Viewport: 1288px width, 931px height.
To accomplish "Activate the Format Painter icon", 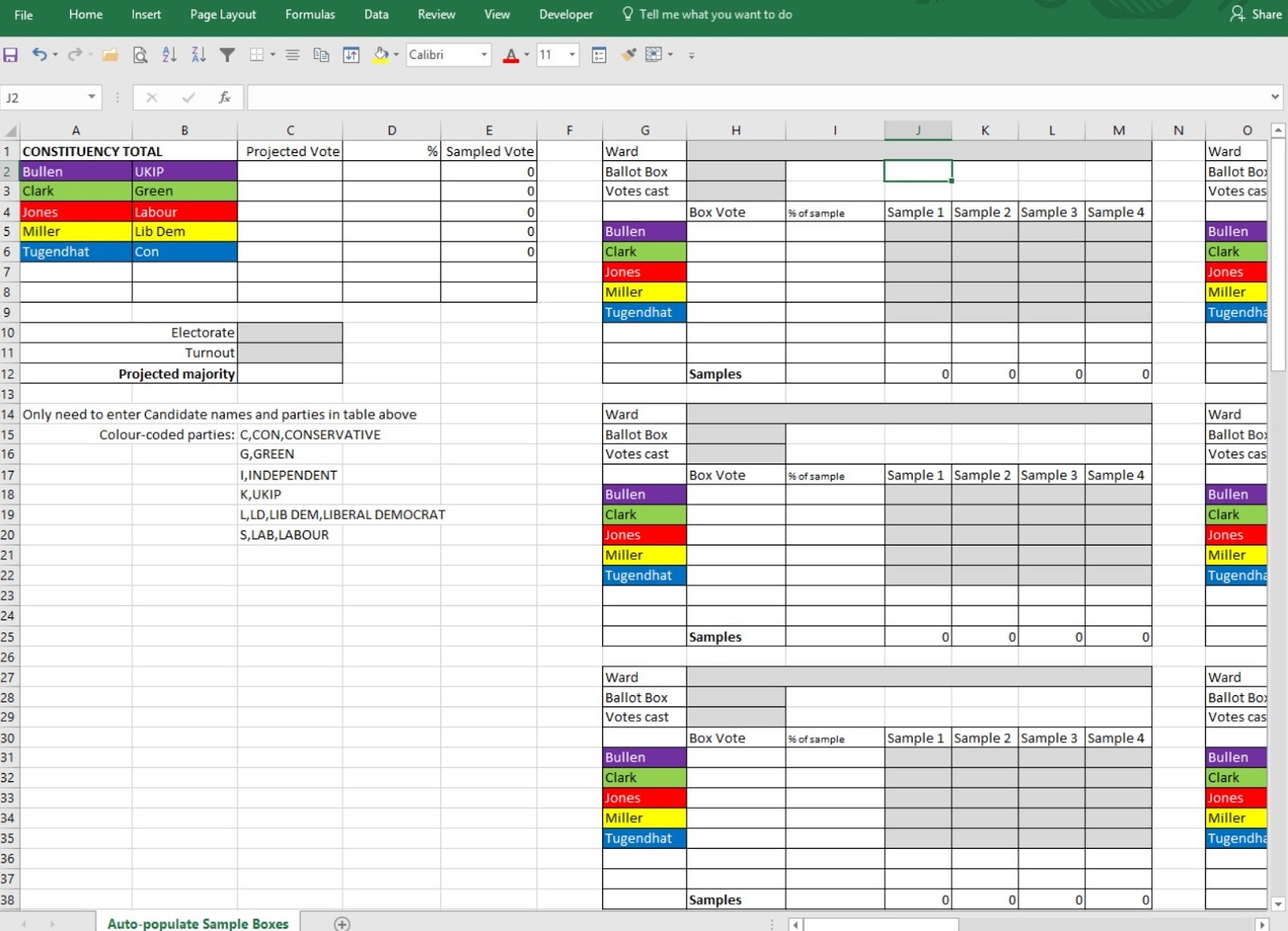I will click(628, 55).
